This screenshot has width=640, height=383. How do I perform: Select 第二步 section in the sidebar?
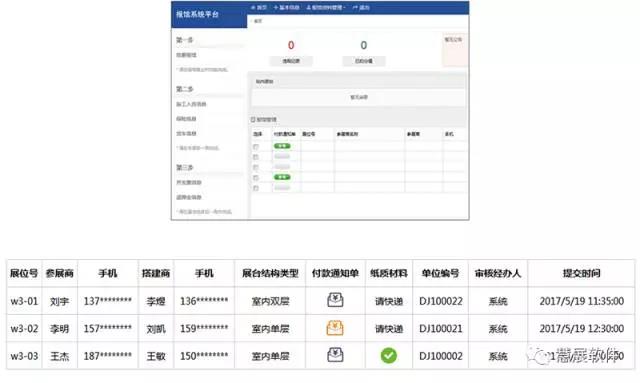point(184,89)
